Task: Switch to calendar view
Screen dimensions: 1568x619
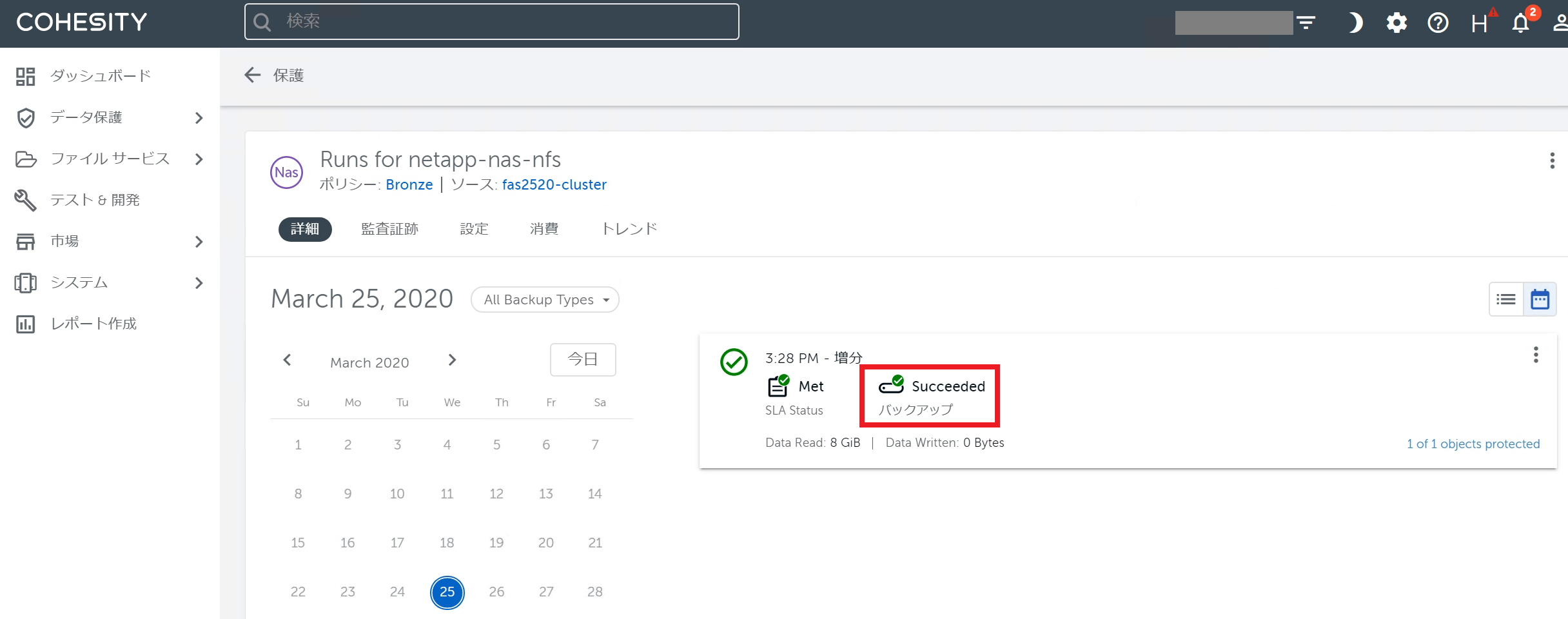Action: coord(1540,299)
